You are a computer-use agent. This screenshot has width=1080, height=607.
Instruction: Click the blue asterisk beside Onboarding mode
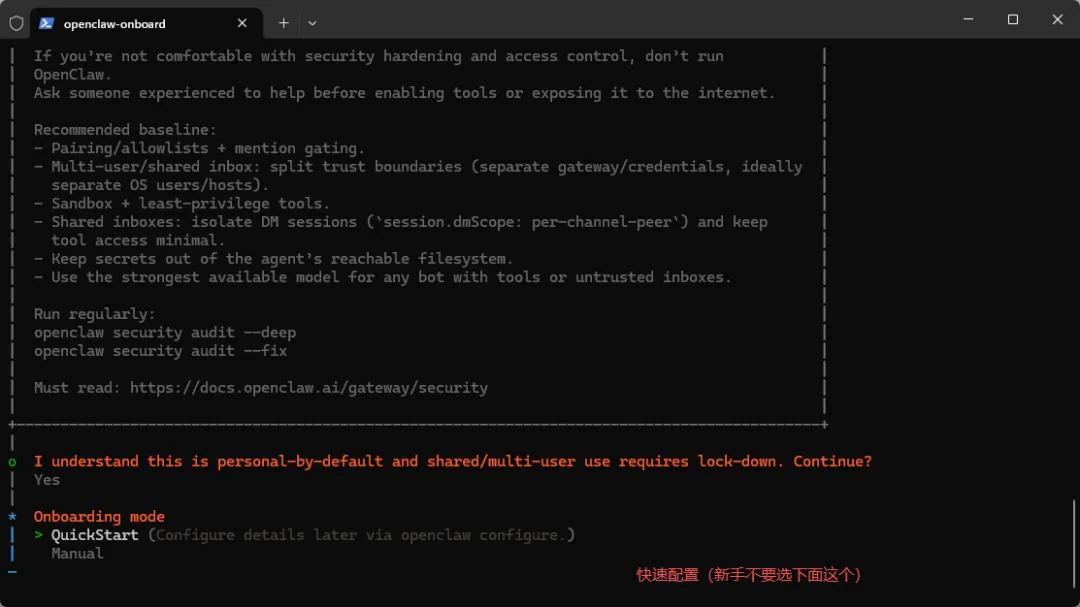[12, 517]
